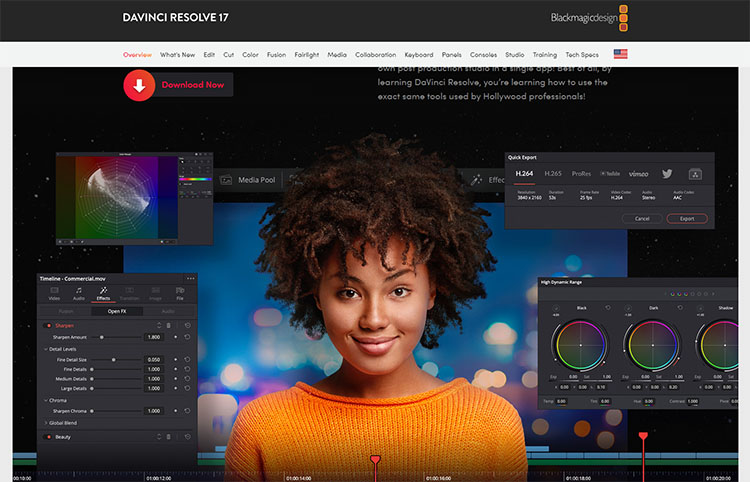Screen dimensions: 750x482
Task: Toggle the Beauty effect on/off switch
Action: click(47, 437)
